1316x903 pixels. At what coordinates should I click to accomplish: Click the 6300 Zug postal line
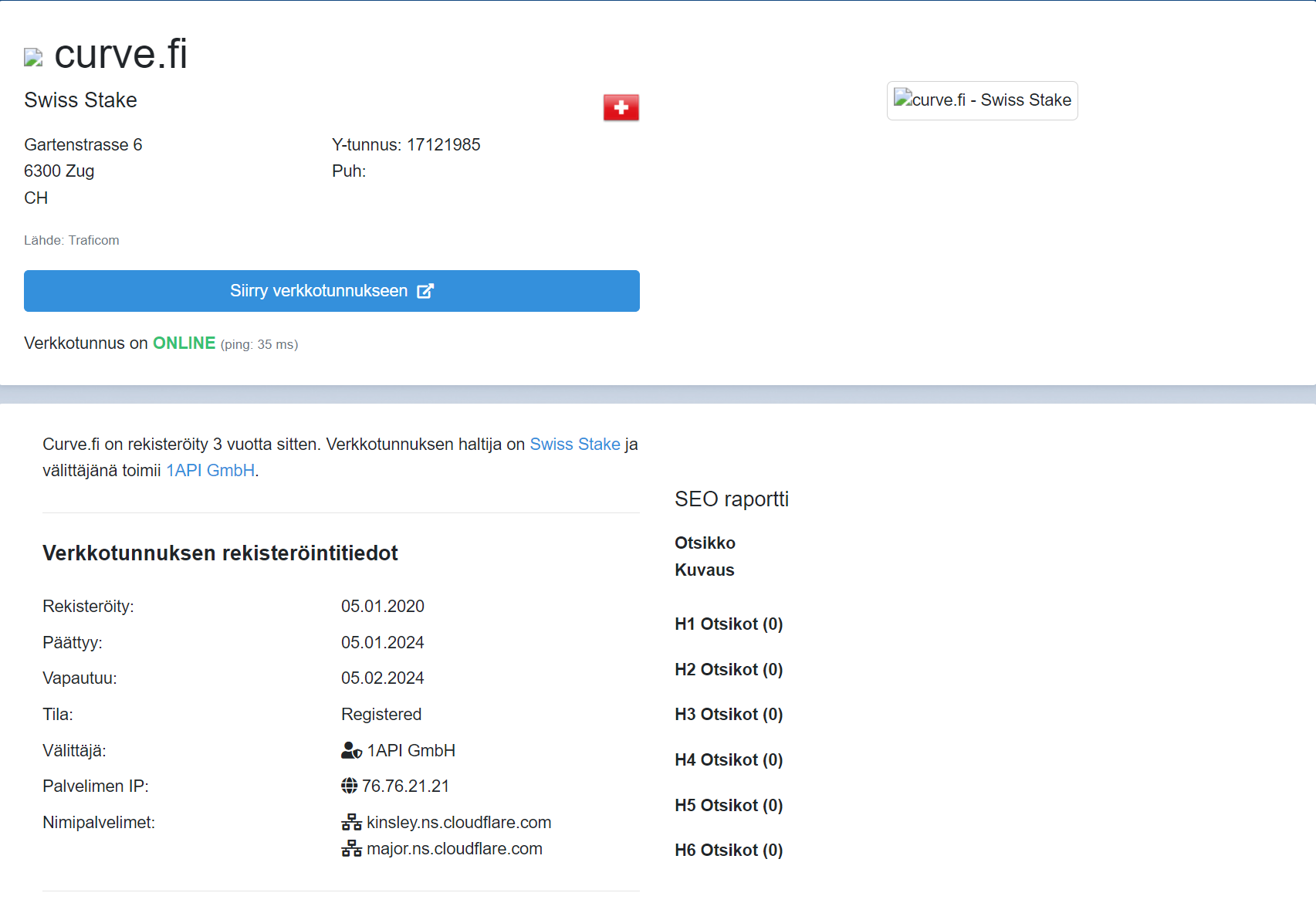(59, 171)
